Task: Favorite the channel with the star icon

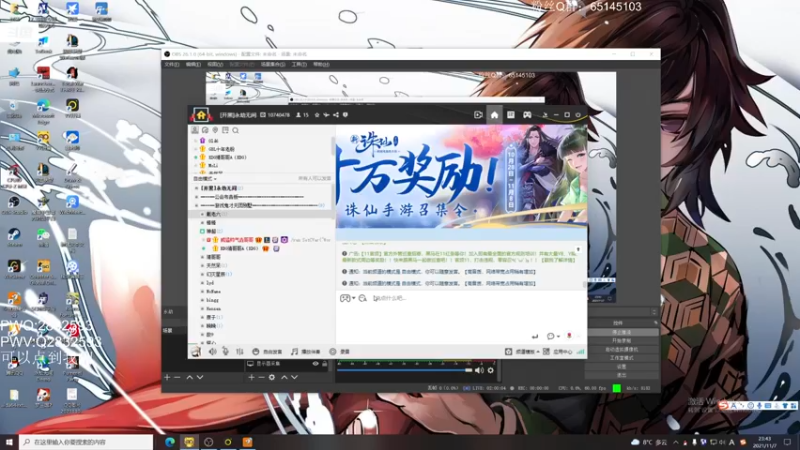Action: [317, 115]
